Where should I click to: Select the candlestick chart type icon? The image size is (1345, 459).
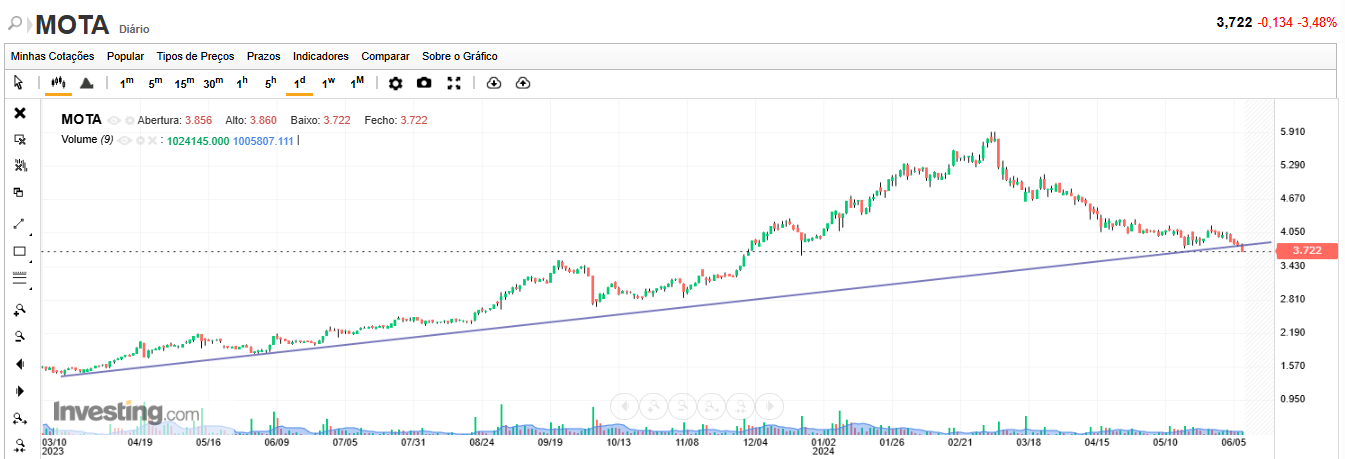pos(58,83)
